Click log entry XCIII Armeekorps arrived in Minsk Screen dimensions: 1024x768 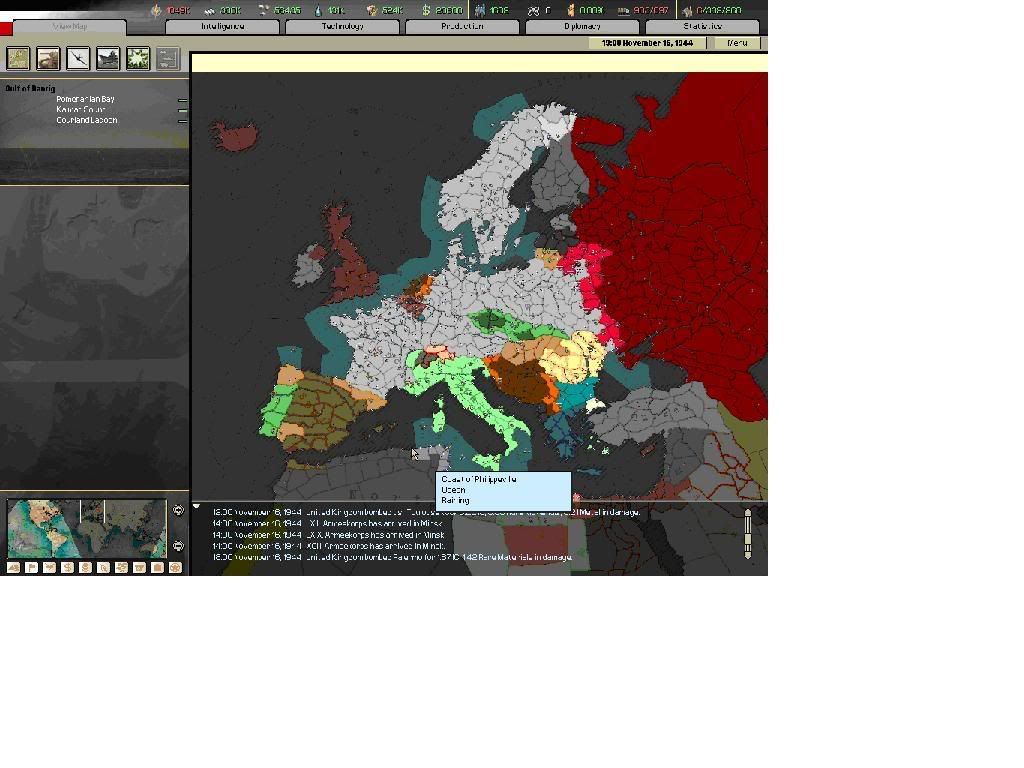[328, 546]
